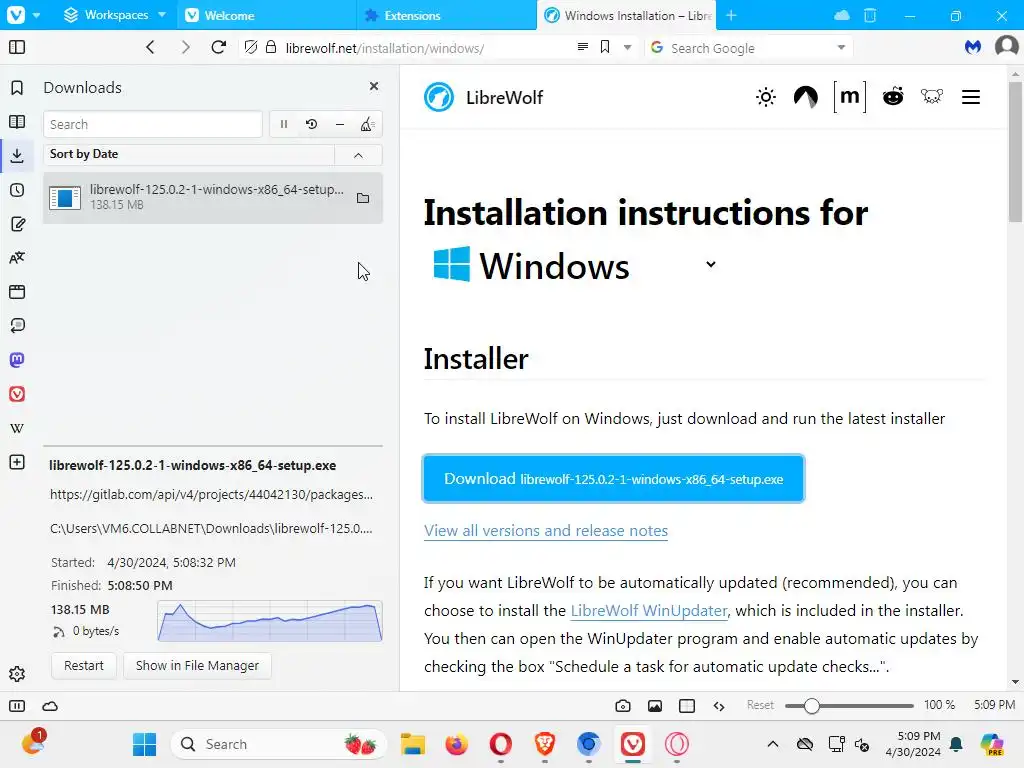Open Firefox from the taskbar
Screen dimensions: 1024x768
(456, 744)
